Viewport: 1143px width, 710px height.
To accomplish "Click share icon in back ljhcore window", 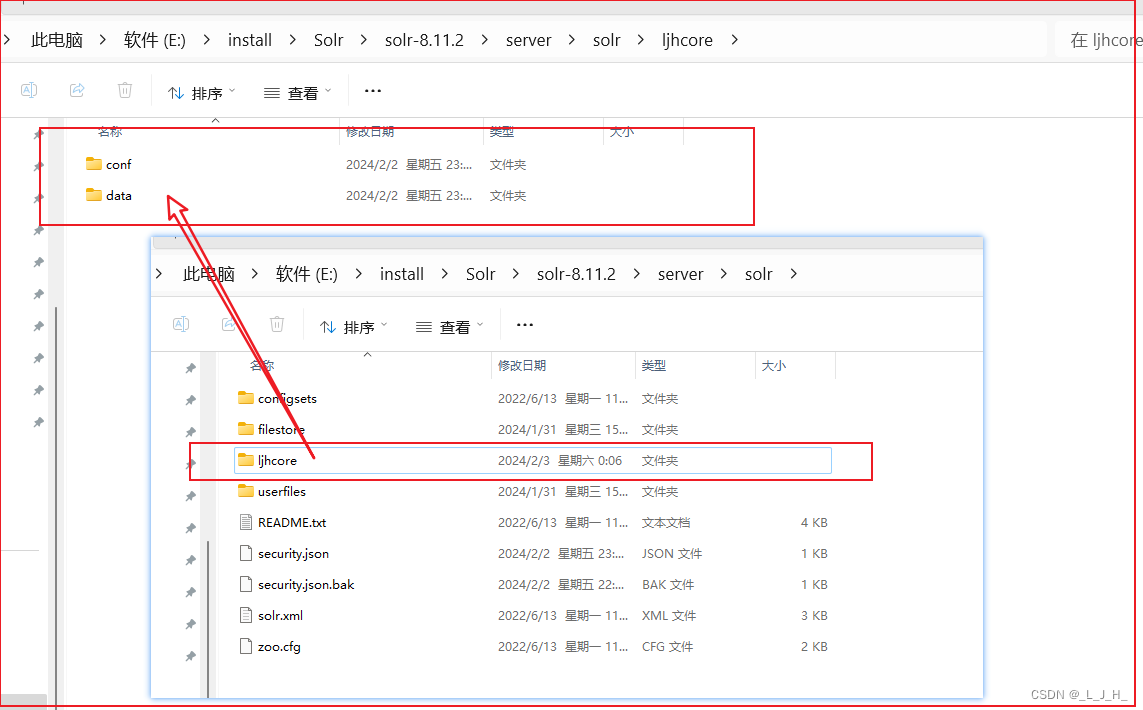I will click(x=77, y=90).
